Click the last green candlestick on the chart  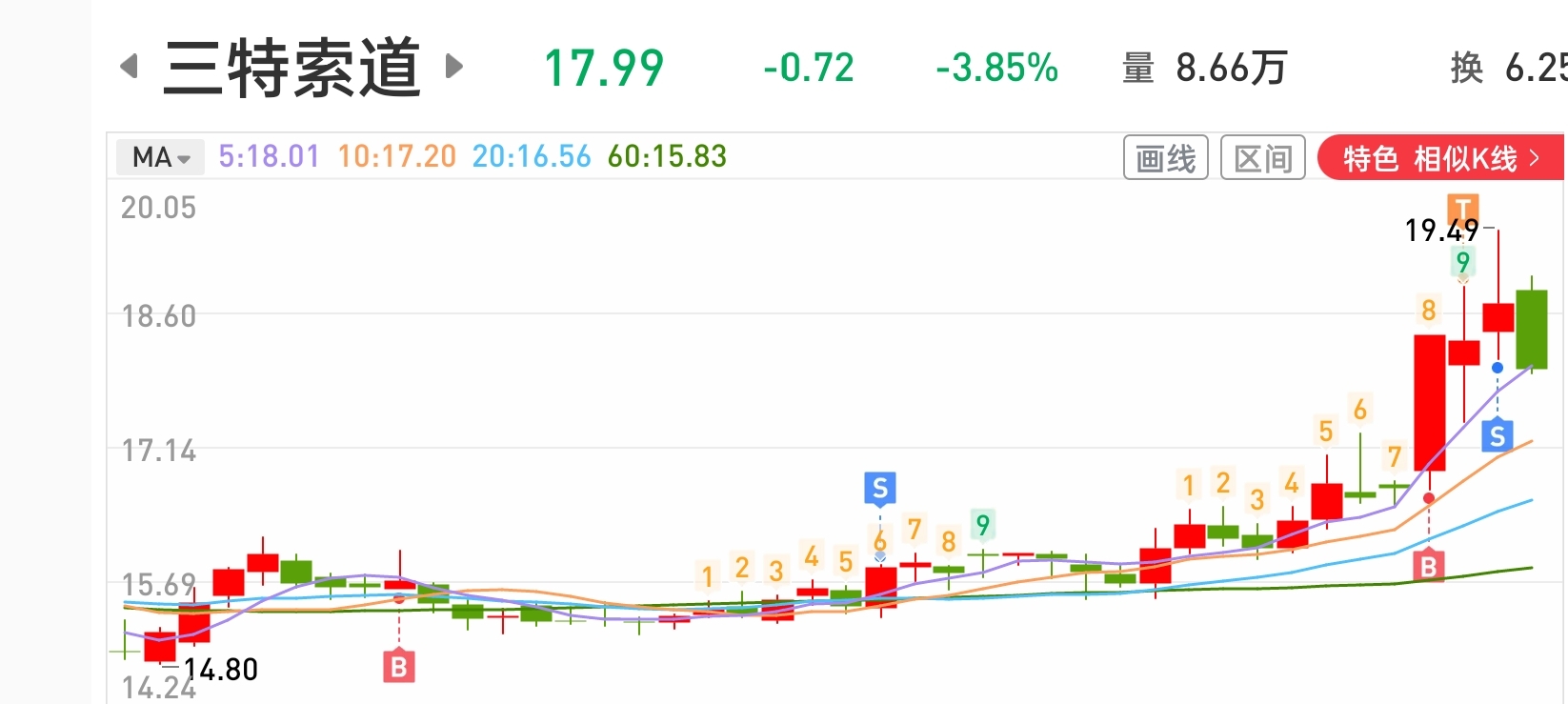coord(1531,329)
